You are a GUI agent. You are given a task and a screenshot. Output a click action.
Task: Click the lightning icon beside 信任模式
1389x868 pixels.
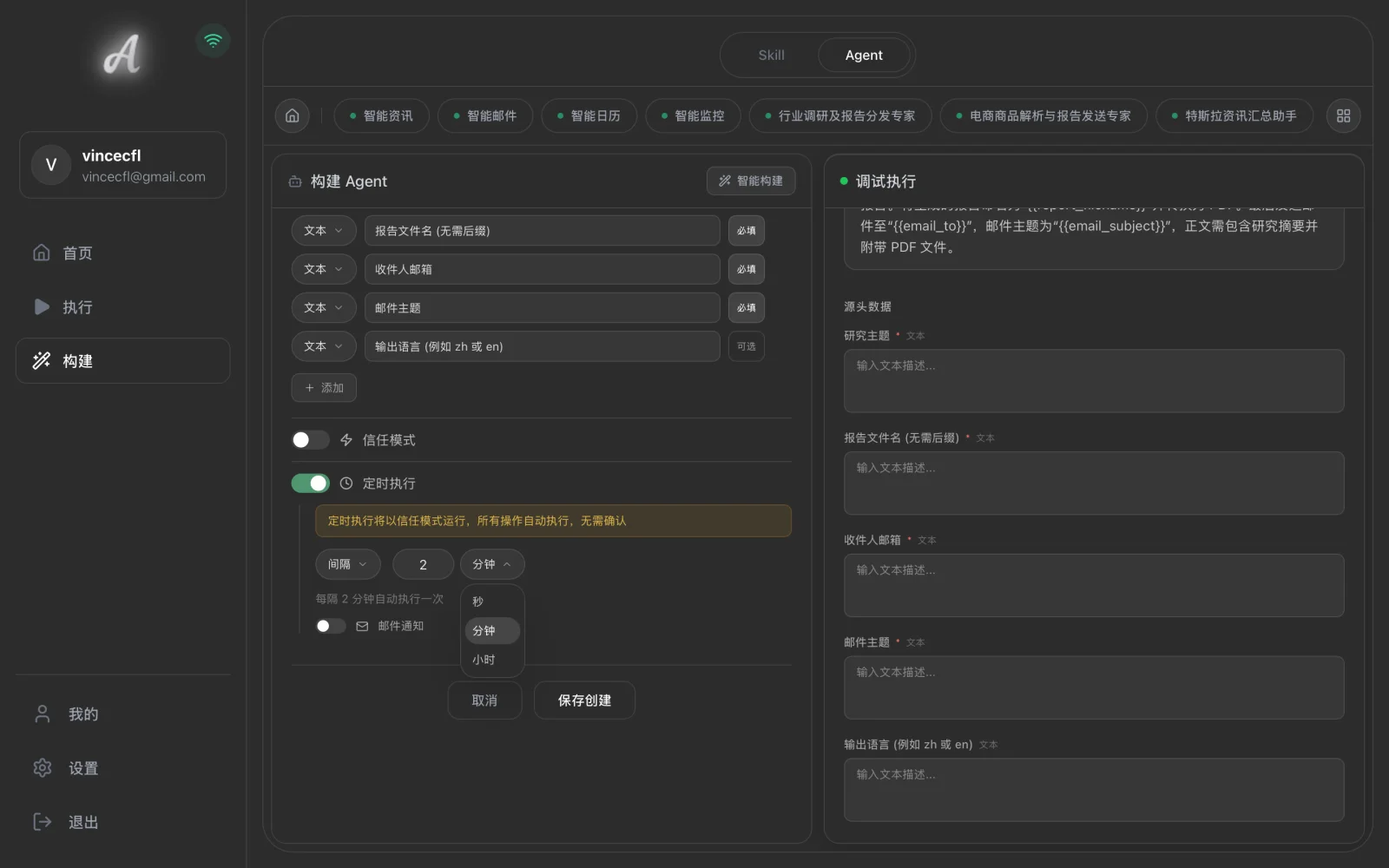(x=346, y=440)
